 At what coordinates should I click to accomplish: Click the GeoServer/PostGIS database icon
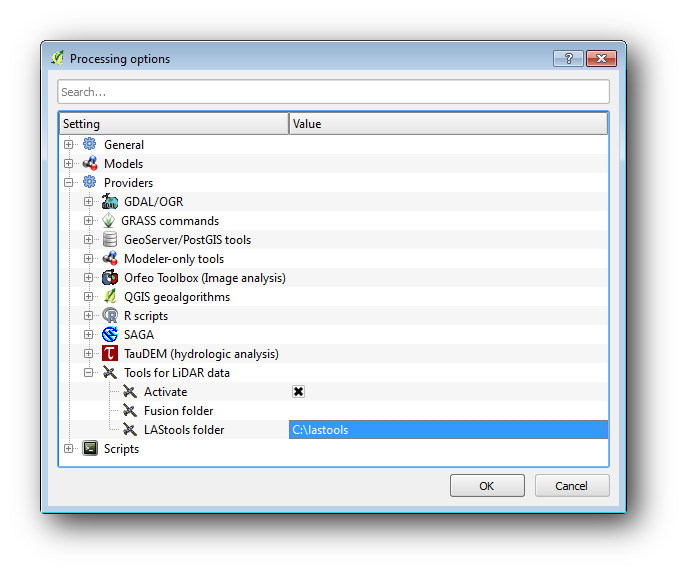[x=110, y=240]
